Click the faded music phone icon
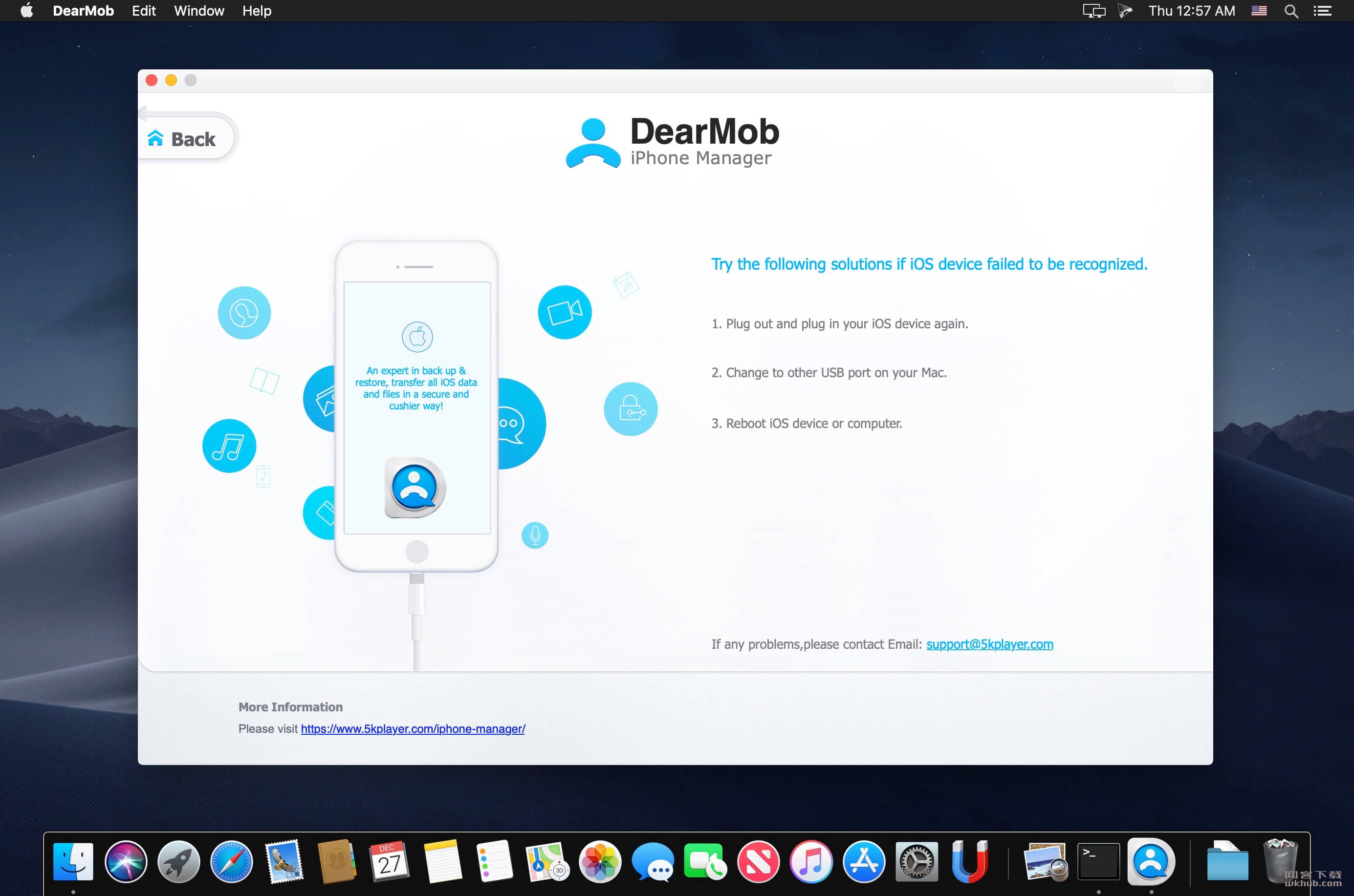This screenshot has height=896, width=1354. (263, 476)
